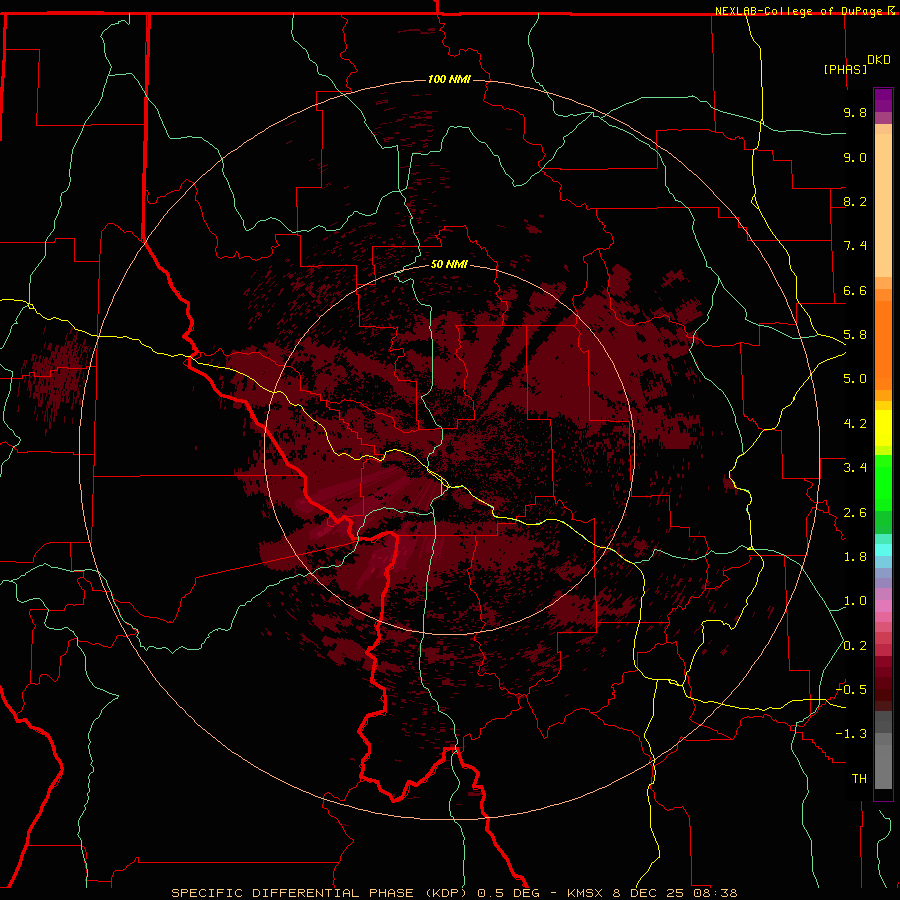The width and height of the screenshot is (900, 900).
Task: Click the 5.8 value on the scale
Action: coord(855,335)
